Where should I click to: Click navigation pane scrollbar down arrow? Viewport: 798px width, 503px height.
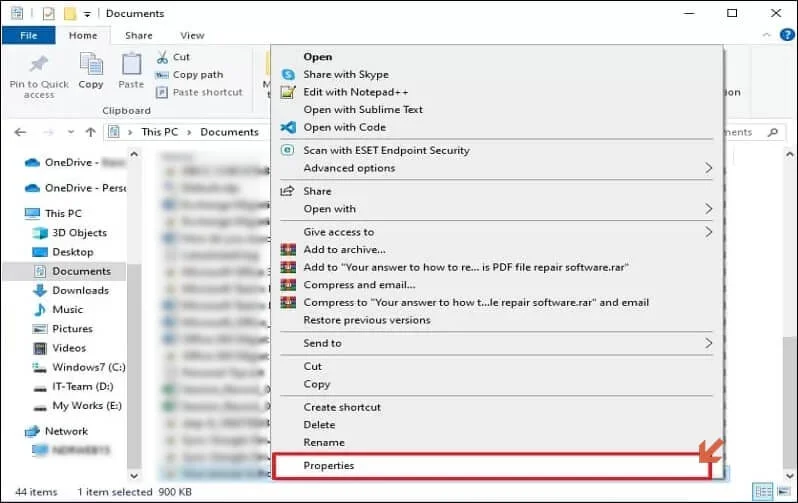(134, 476)
